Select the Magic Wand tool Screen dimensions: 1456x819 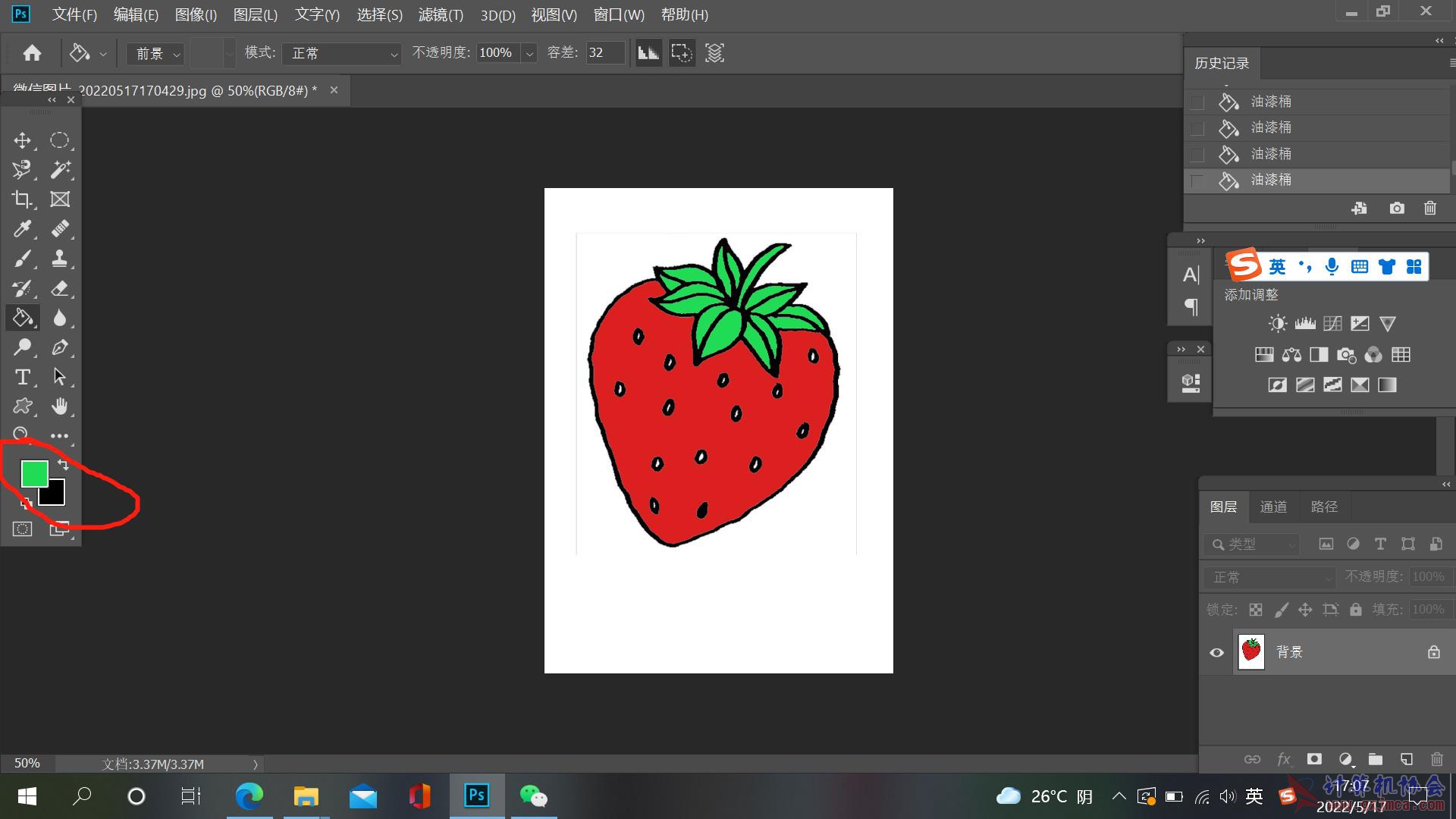point(60,170)
